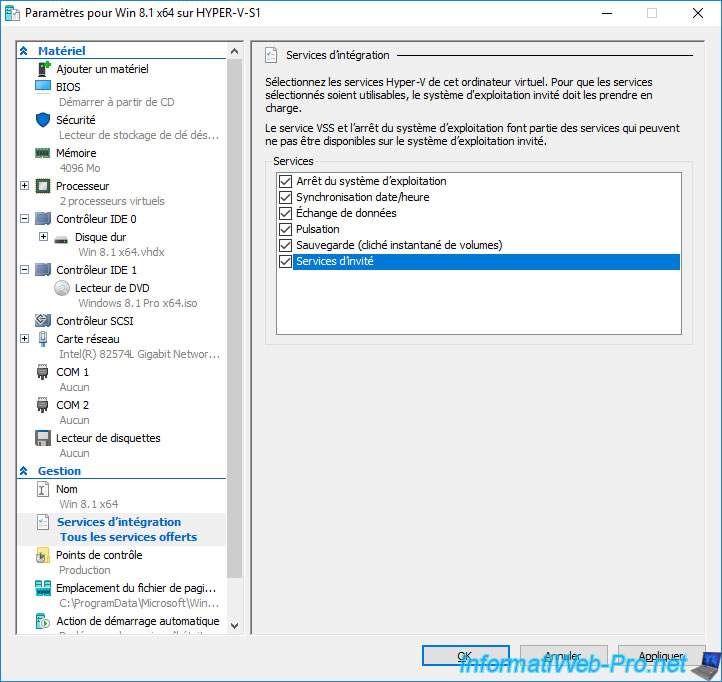Click the Lecteur de DVD disc icon
This screenshot has width=722, height=682.
62,288
